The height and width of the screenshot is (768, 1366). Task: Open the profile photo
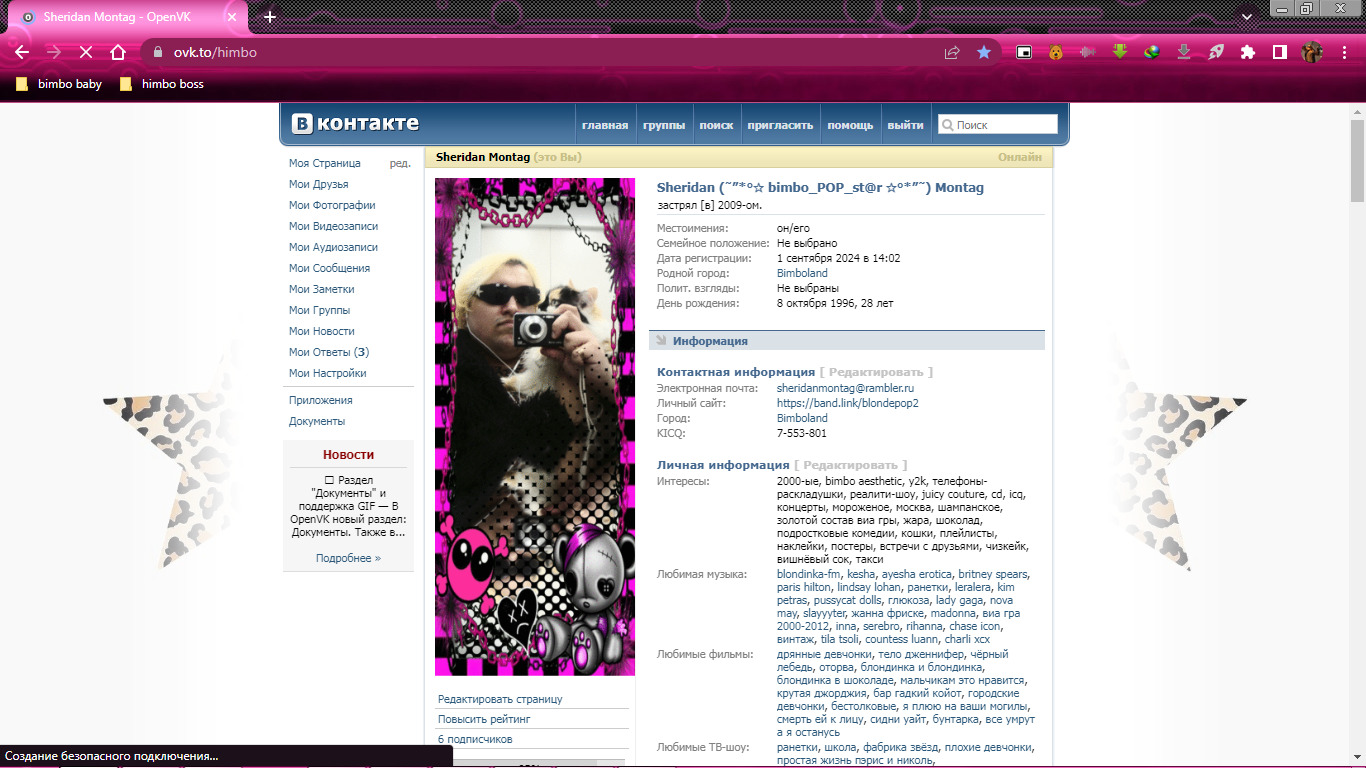[x=535, y=427]
